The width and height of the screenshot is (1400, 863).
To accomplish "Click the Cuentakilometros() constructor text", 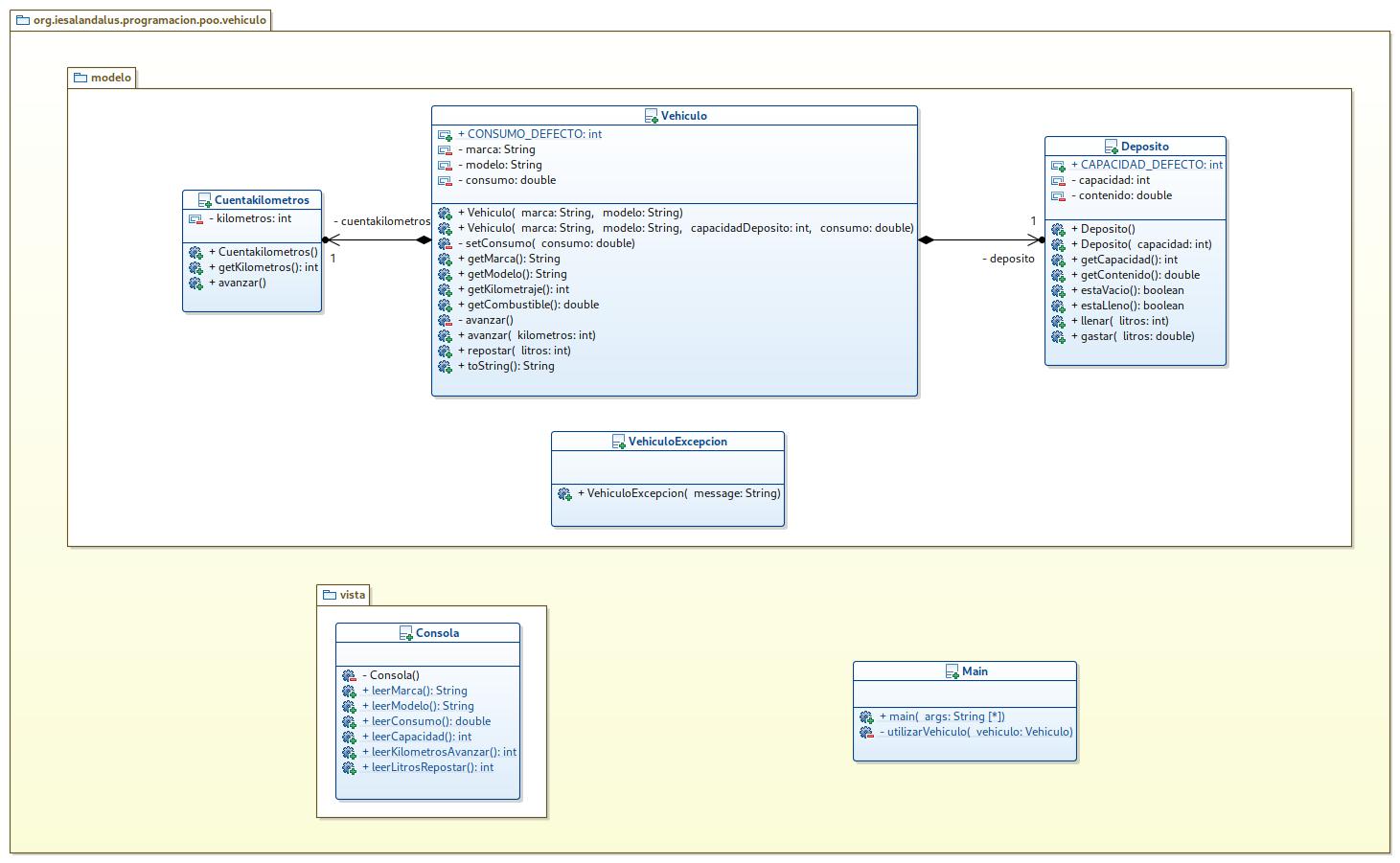I will (264, 252).
